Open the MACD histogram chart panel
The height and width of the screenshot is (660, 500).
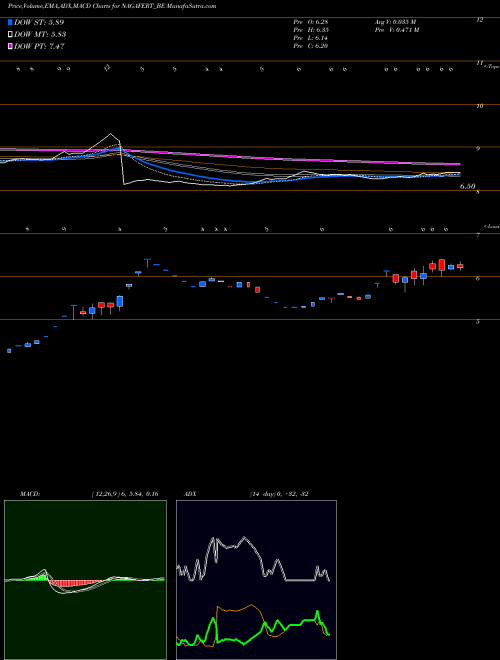(x=85, y=580)
